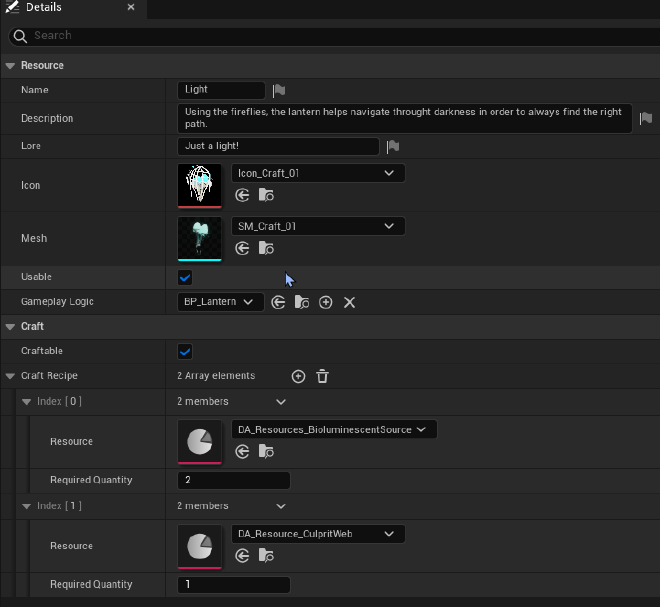Open DA_Resource_CulpritWeb asset dropdown
This screenshot has width=660, height=607.
318,534
